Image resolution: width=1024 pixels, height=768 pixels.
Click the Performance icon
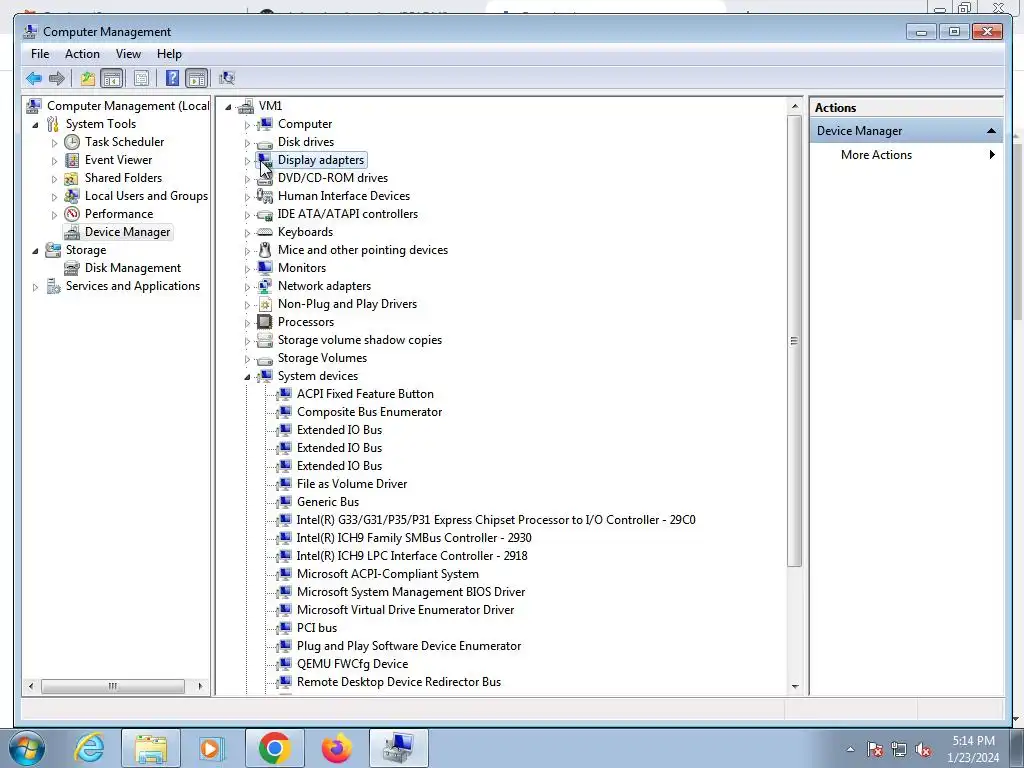coord(72,214)
